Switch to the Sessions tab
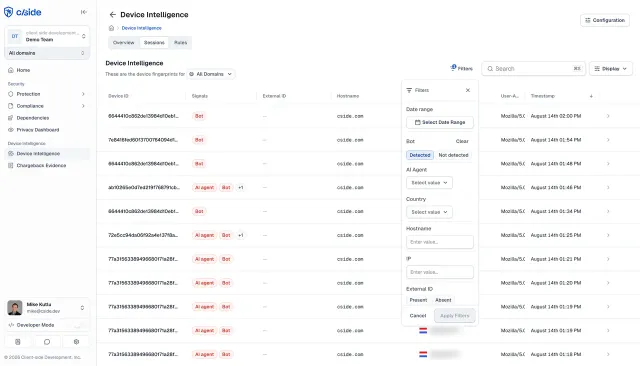This screenshot has width=640, height=366. [x=154, y=42]
